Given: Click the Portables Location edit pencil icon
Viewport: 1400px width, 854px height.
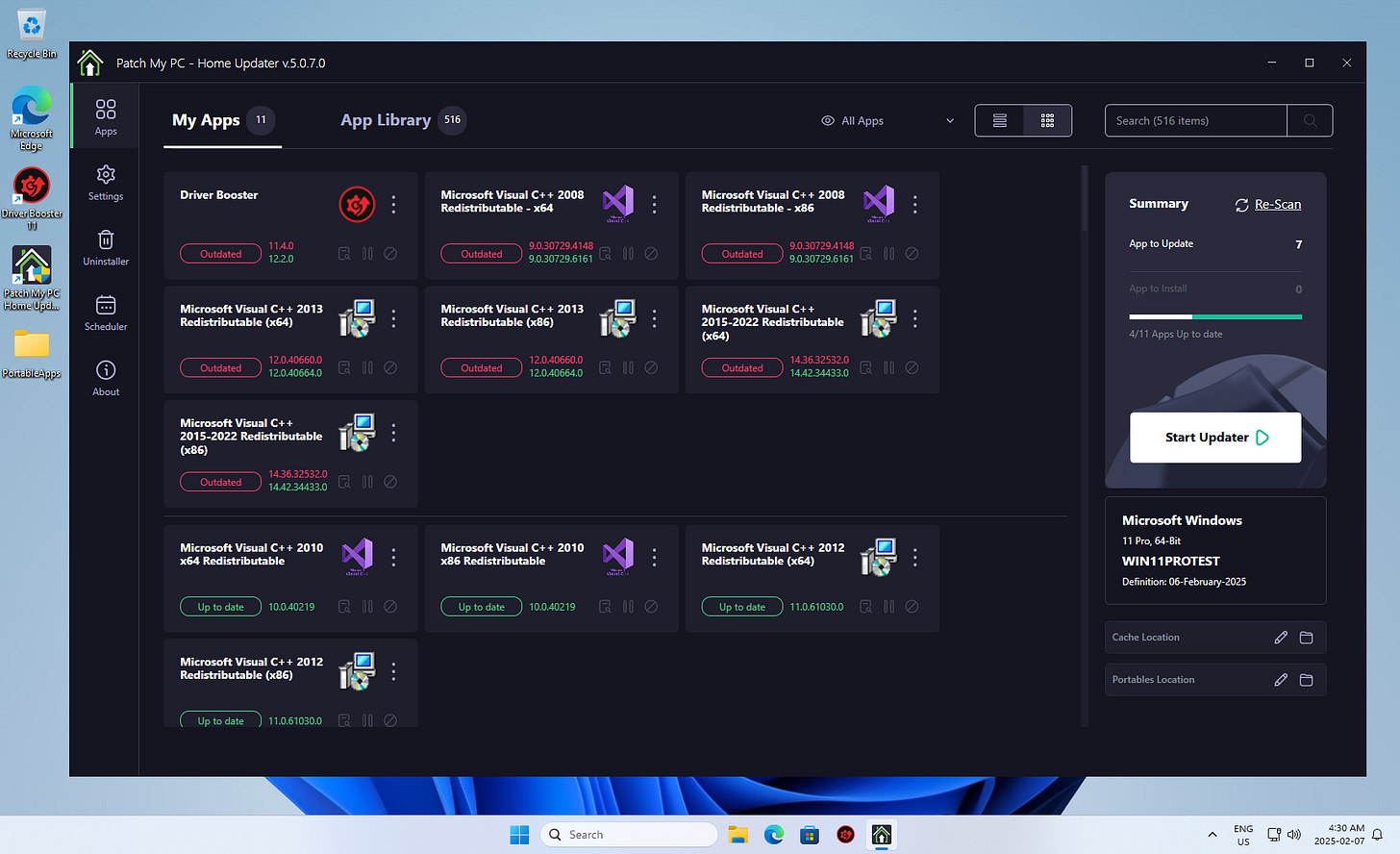Looking at the screenshot, I should [x=1281, y=680].
